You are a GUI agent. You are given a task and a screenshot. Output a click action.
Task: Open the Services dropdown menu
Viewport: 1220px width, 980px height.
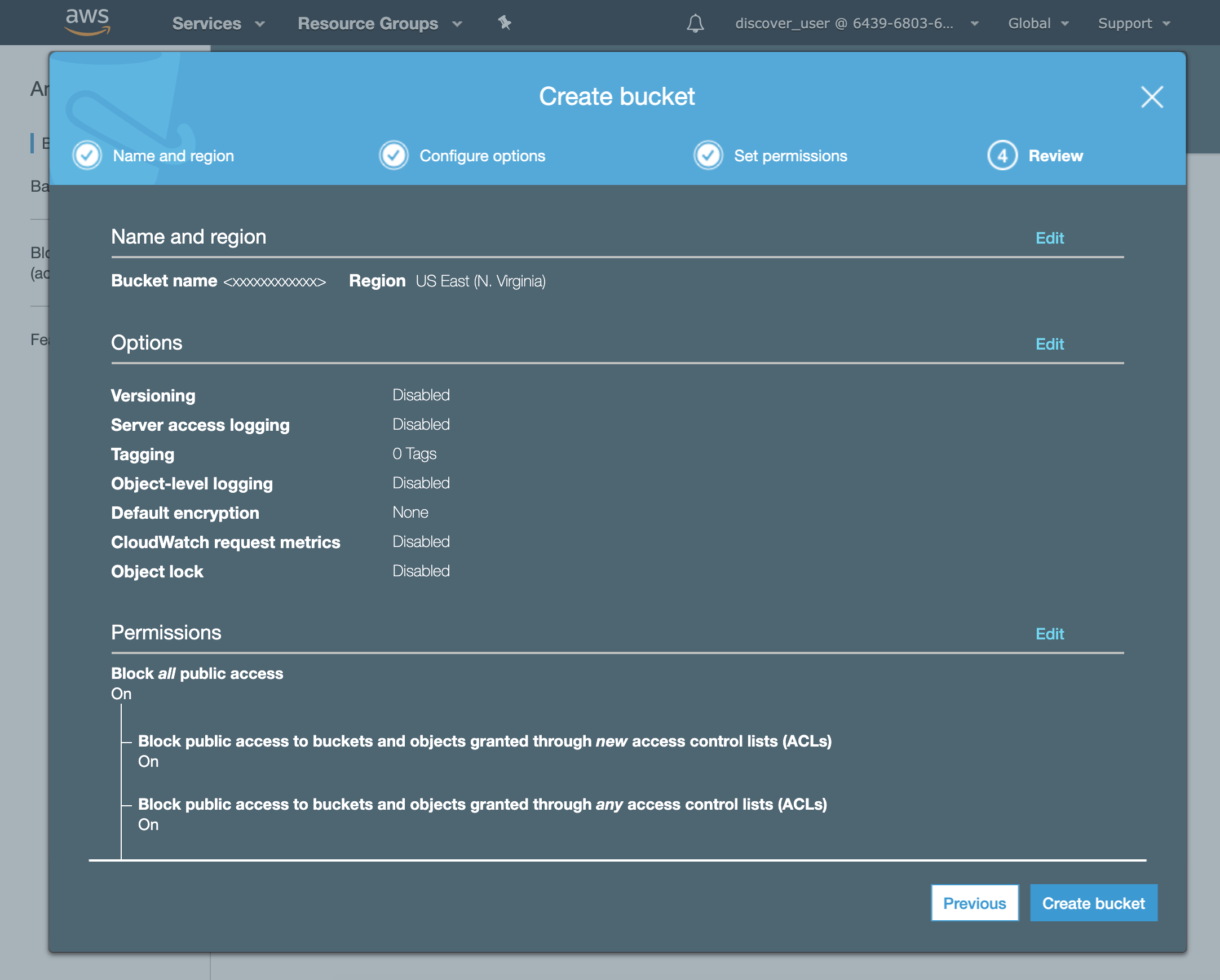(x=218, y=23)
